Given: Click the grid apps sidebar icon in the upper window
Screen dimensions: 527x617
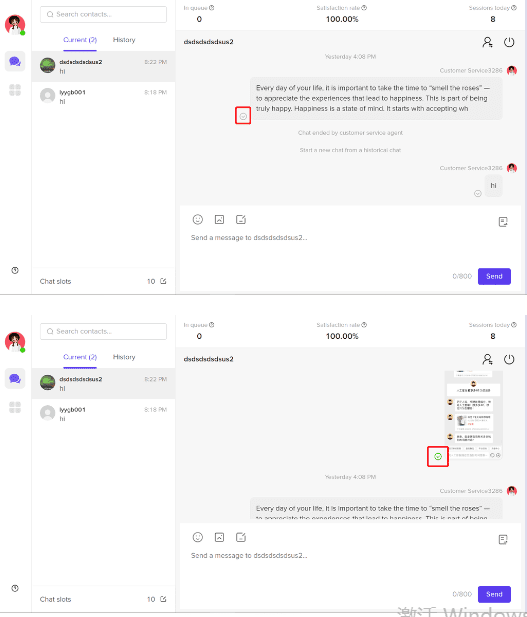Looking at the screenshot, I should point(15,90).
